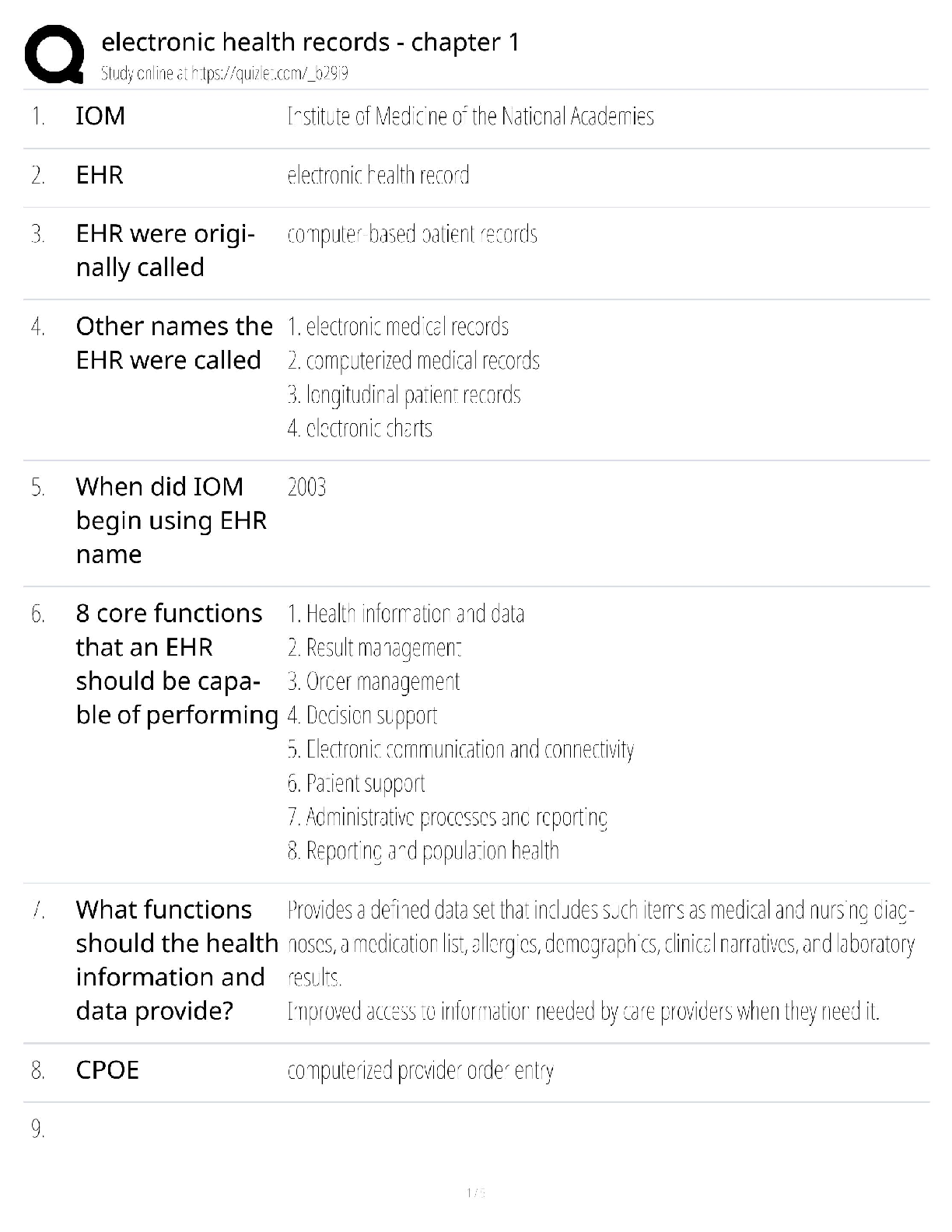Select 'Reporting and population health' item
This screenshot has width=952, height=1232.
coord(423,851)
